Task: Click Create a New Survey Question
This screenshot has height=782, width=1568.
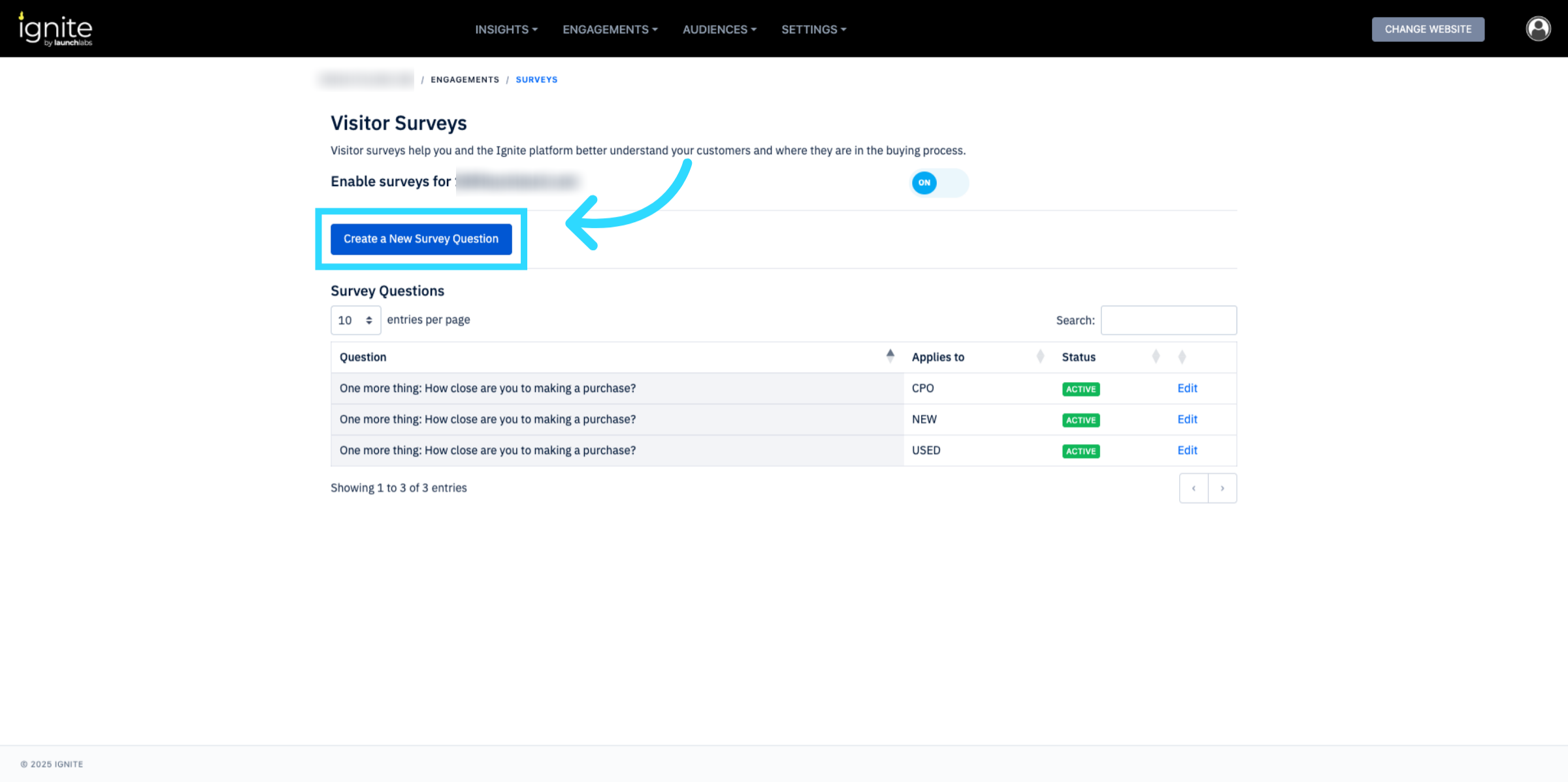Action: pyautogui.click(x=421, y=239)
